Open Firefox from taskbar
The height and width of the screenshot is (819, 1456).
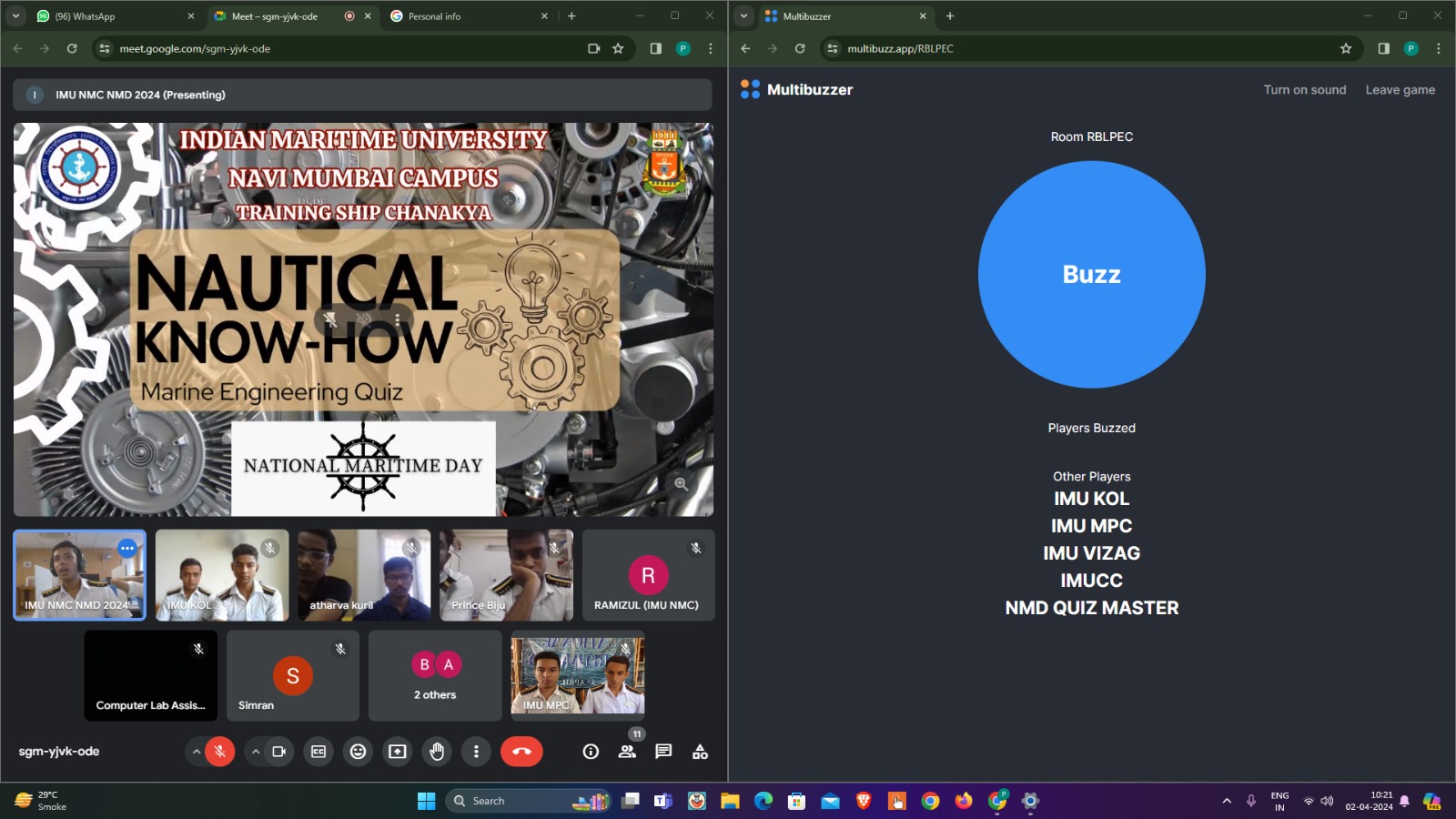(x=964, y=801)
